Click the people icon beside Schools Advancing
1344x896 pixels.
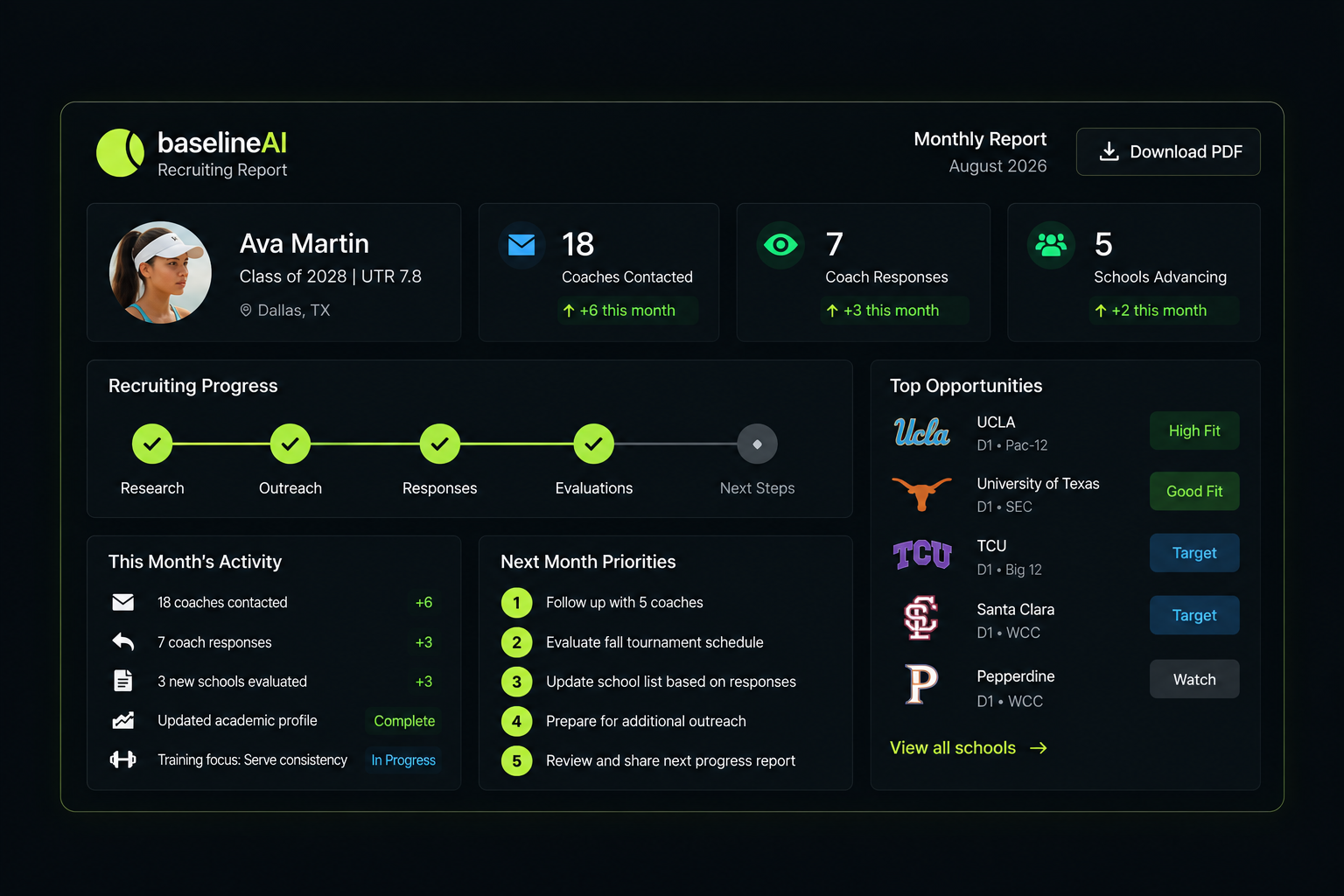click(1051, 245)
